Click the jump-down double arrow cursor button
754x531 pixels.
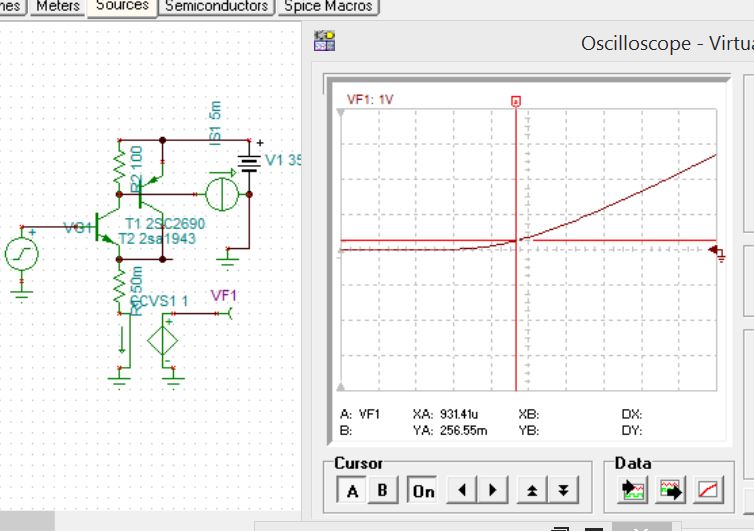coord(563,490)
